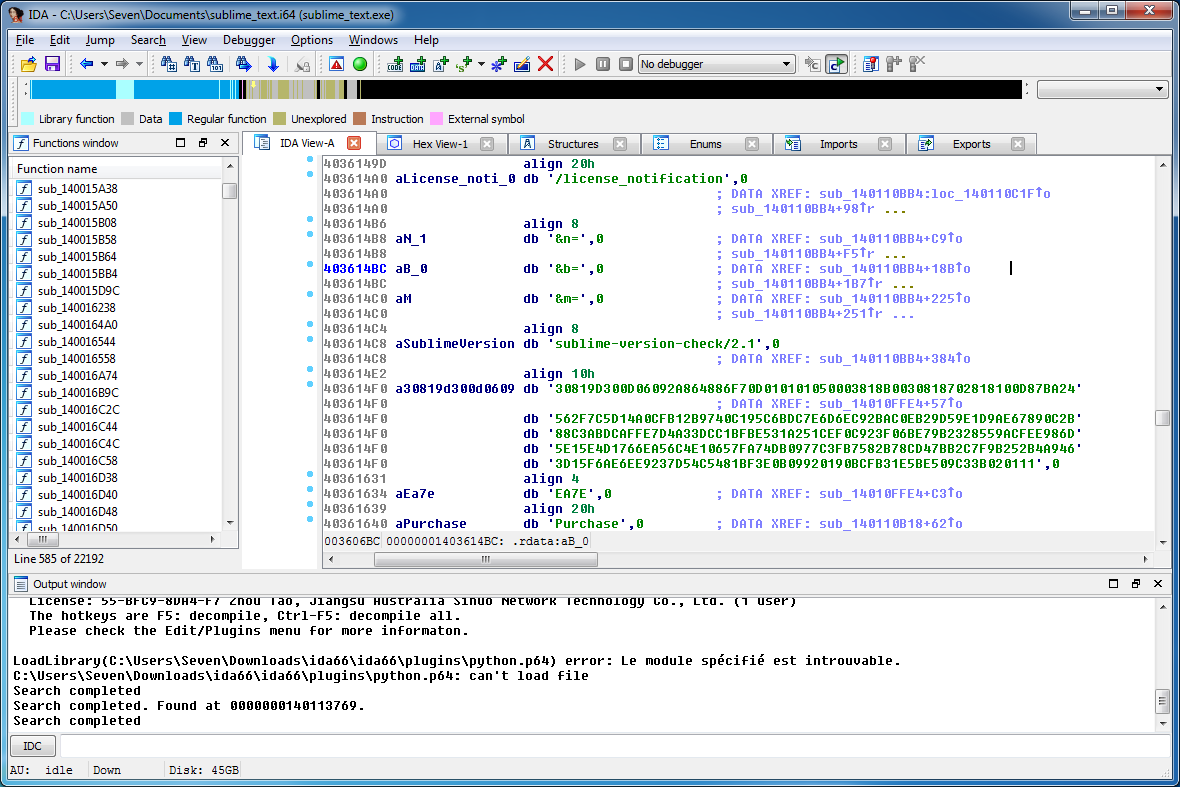Open the Windows menu
Image resolution: width=1180 pixels, height=787 pixels.
pyautogui.click(x=373, y=40)
